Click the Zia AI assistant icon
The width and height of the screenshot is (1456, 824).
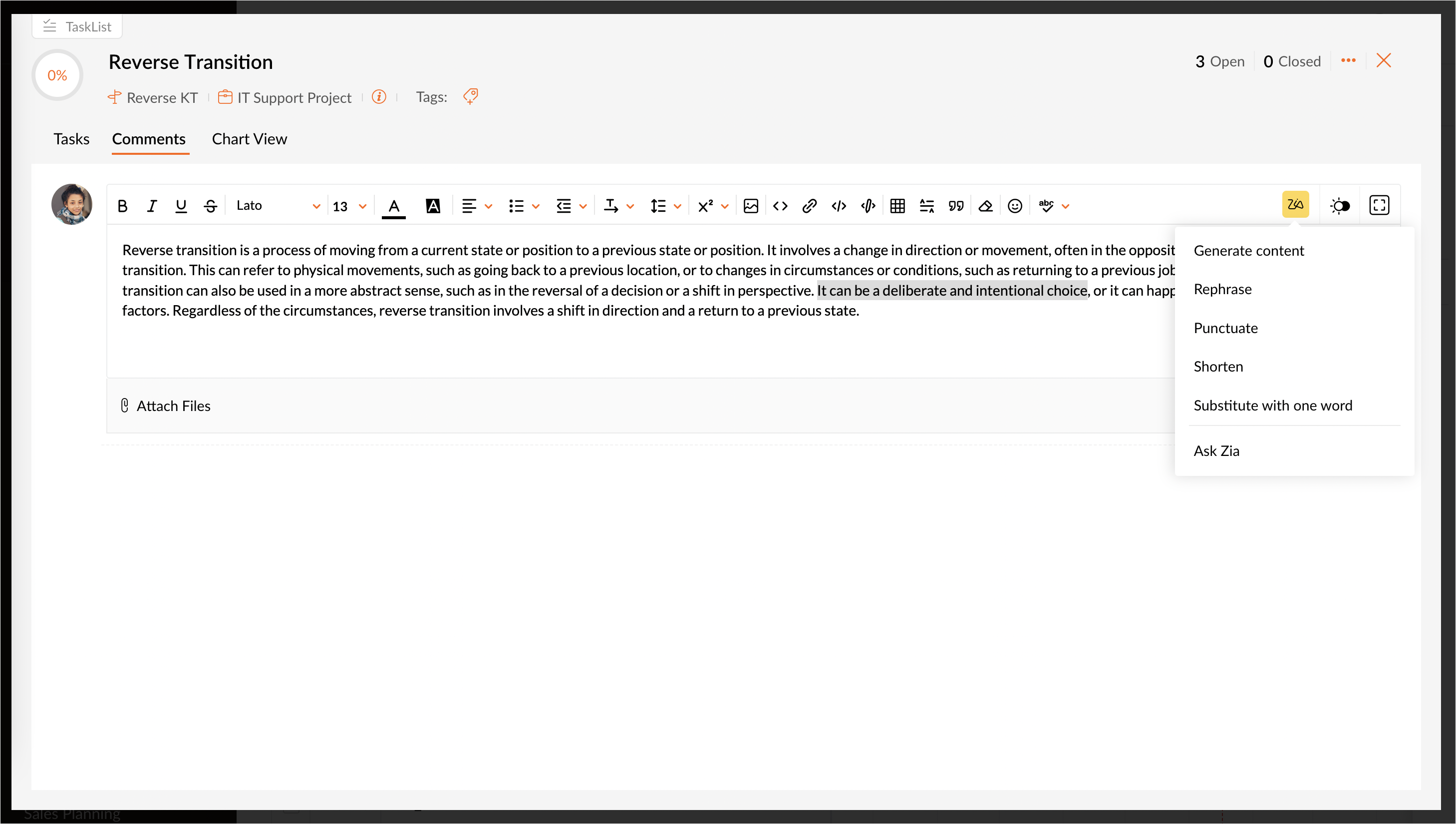point(1295,205)
